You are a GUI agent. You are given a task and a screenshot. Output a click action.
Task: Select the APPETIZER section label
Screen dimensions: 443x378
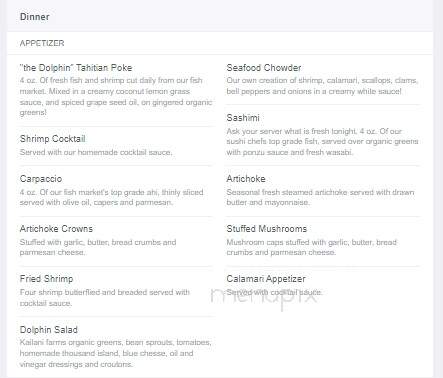coord(42,43)
